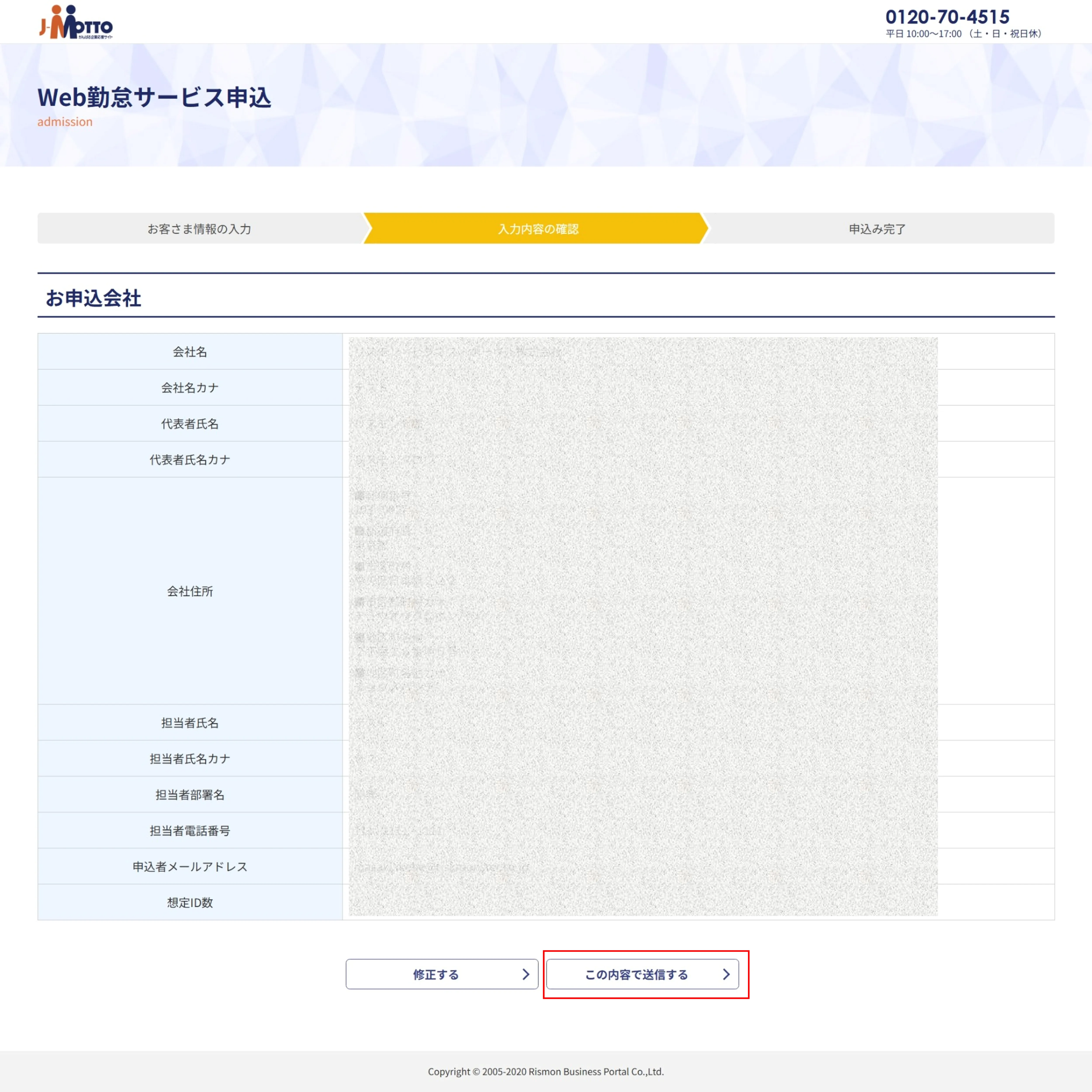Click the arrow icon on 修正する button
Screen dimensions: 1092x1092
526,974
